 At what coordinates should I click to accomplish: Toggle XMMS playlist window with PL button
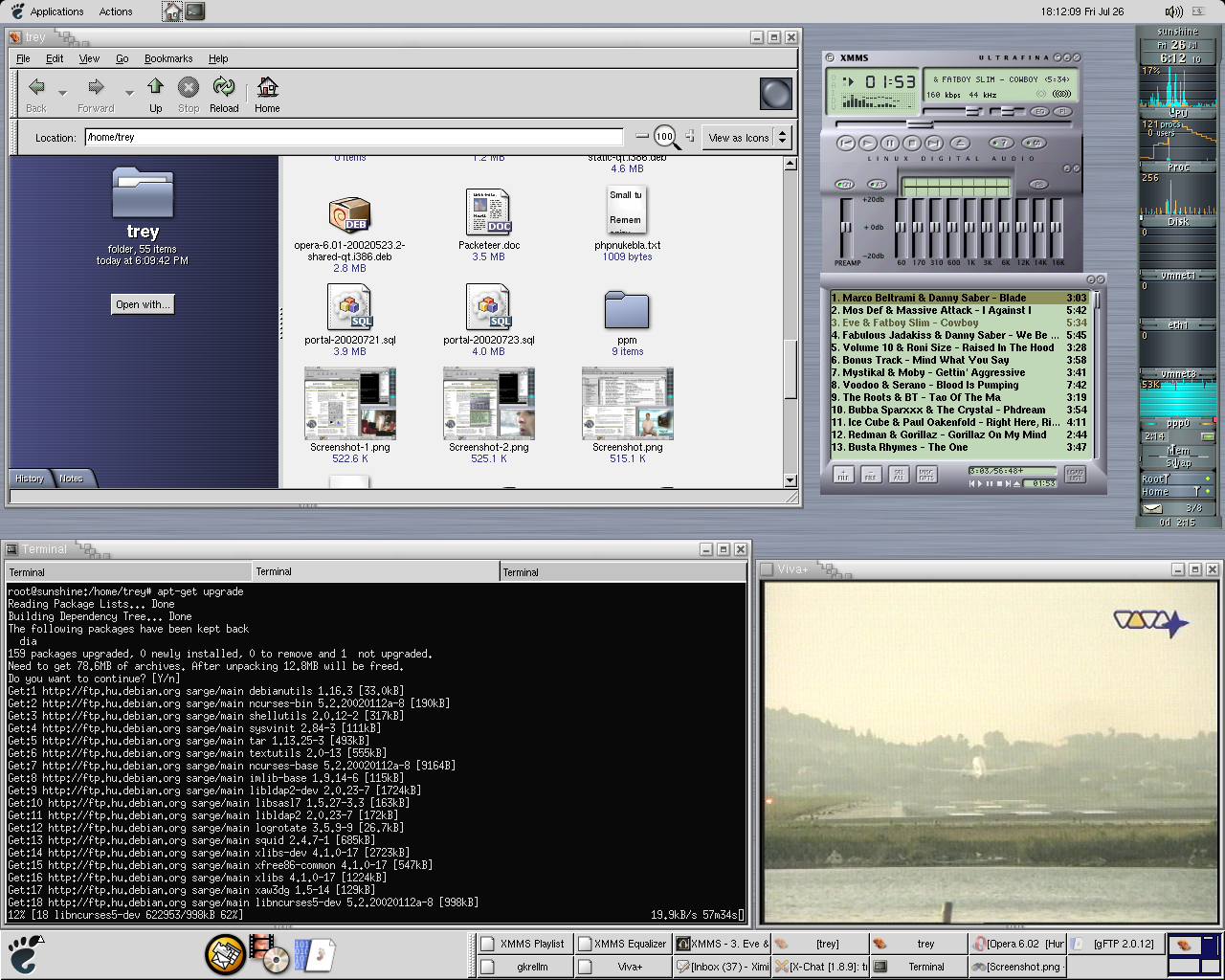tap(1062, 112)
